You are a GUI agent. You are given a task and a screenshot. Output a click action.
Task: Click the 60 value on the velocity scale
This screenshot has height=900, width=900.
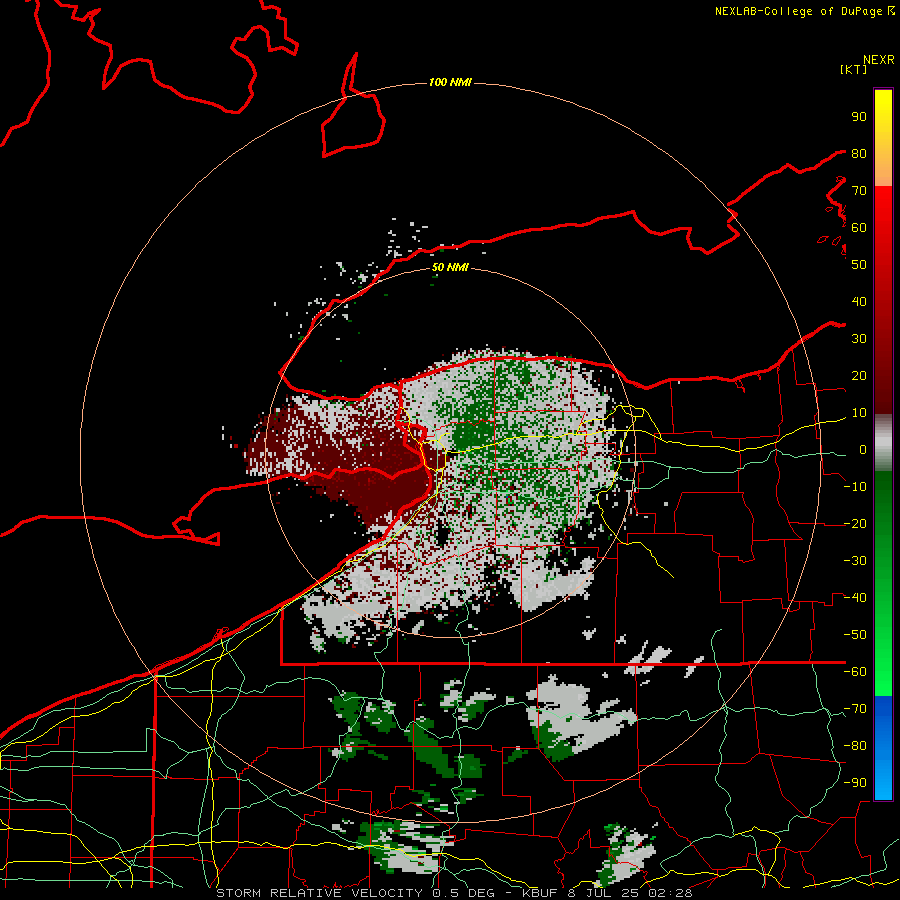pyautogui.click(x=859, y=228)
